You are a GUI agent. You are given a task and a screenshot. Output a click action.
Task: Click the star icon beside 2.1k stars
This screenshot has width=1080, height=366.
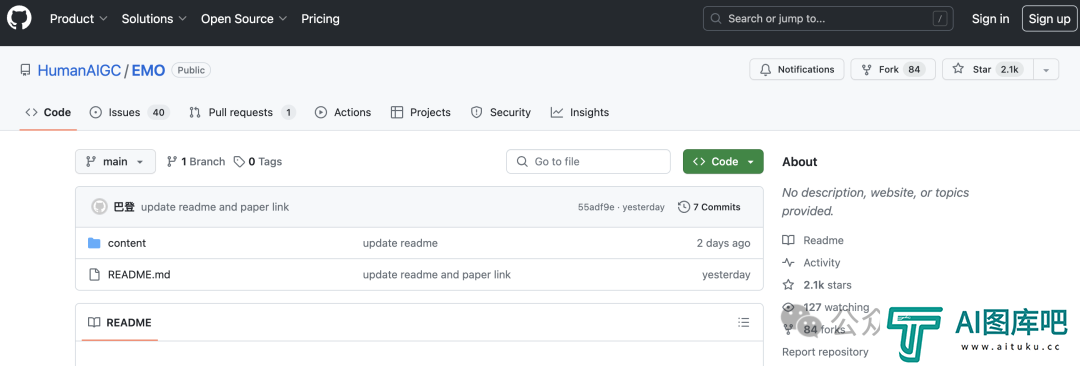pyautogui.click(x=788, y=285)
